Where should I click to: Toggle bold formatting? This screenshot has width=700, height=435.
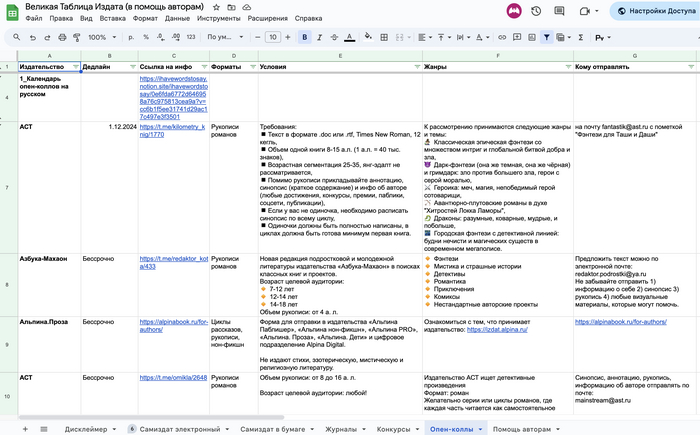point(305,38)
